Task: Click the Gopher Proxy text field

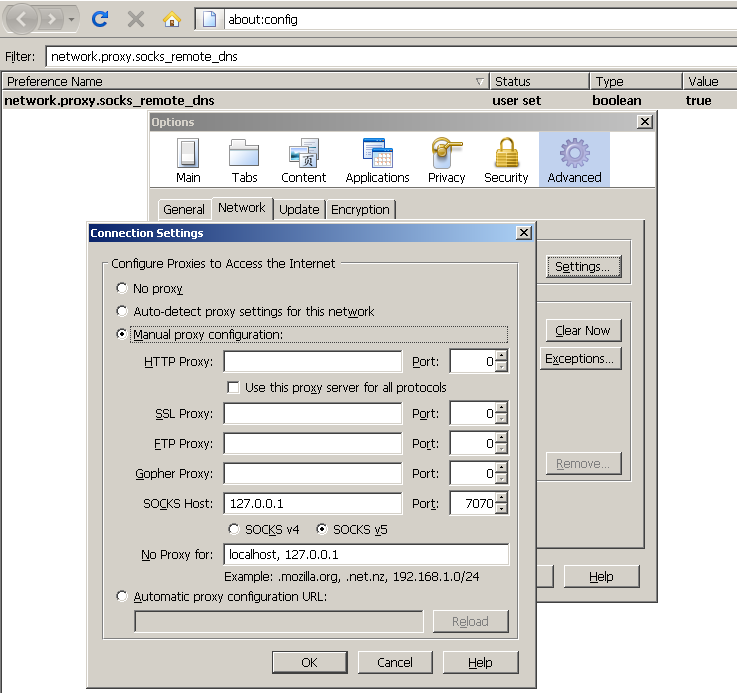Action: pyautogui.click(x=313, y=473)
